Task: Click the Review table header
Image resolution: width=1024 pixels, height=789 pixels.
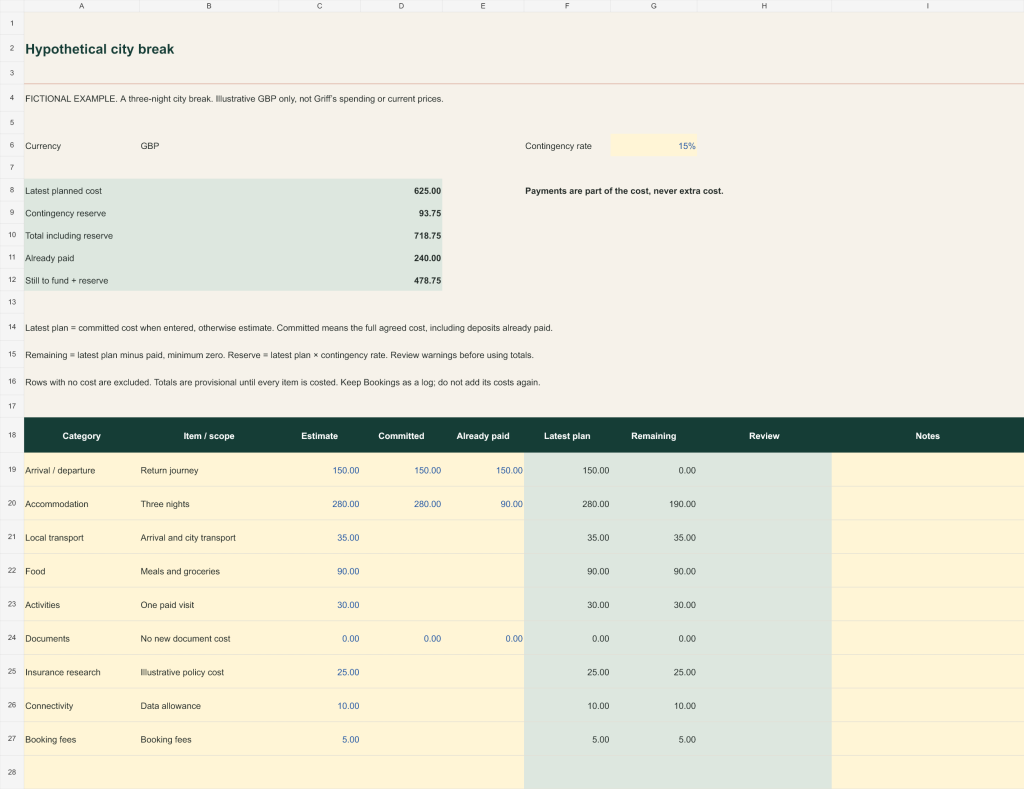Action: point(764,436)
